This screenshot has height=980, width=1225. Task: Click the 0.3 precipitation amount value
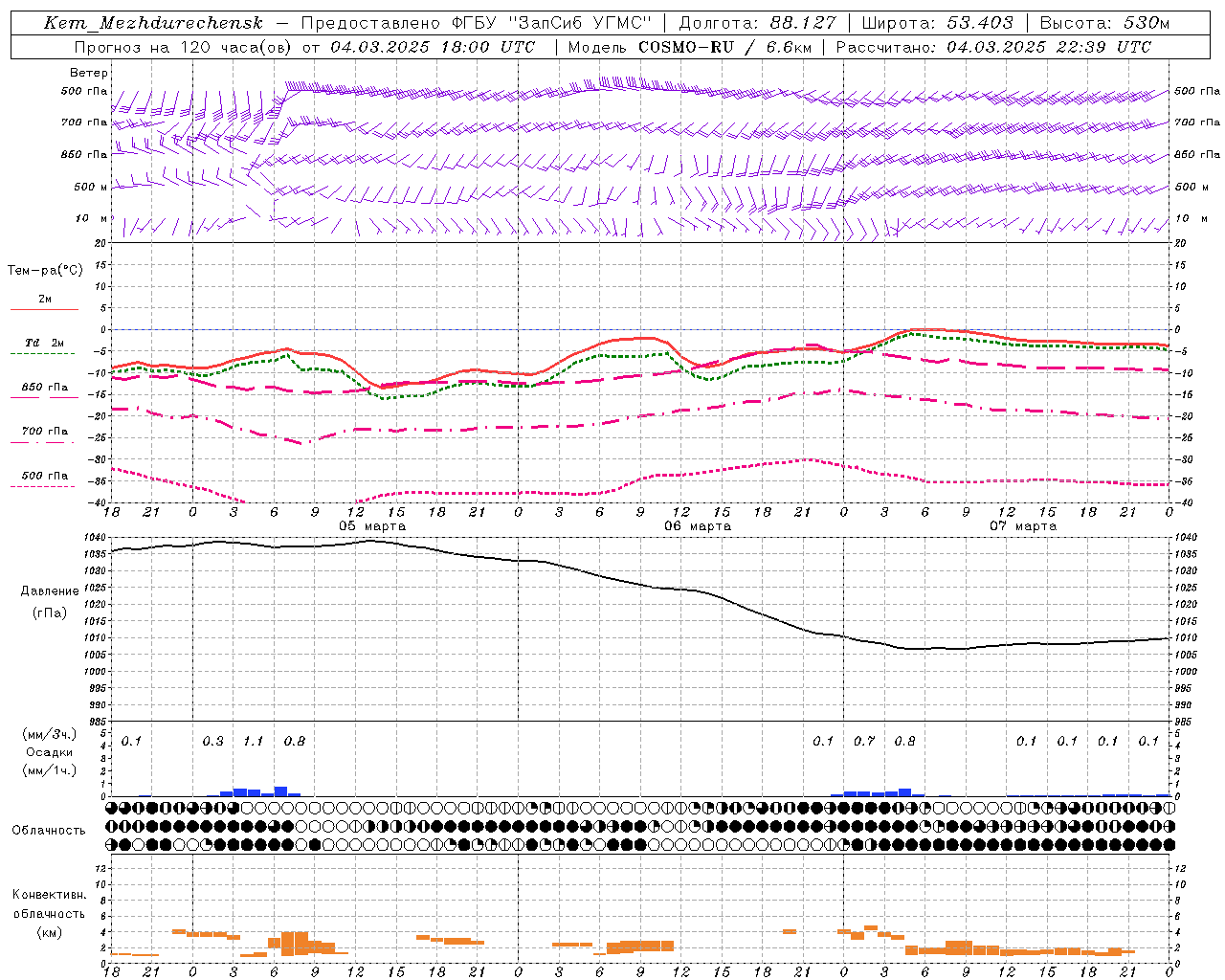pos(212,742)
